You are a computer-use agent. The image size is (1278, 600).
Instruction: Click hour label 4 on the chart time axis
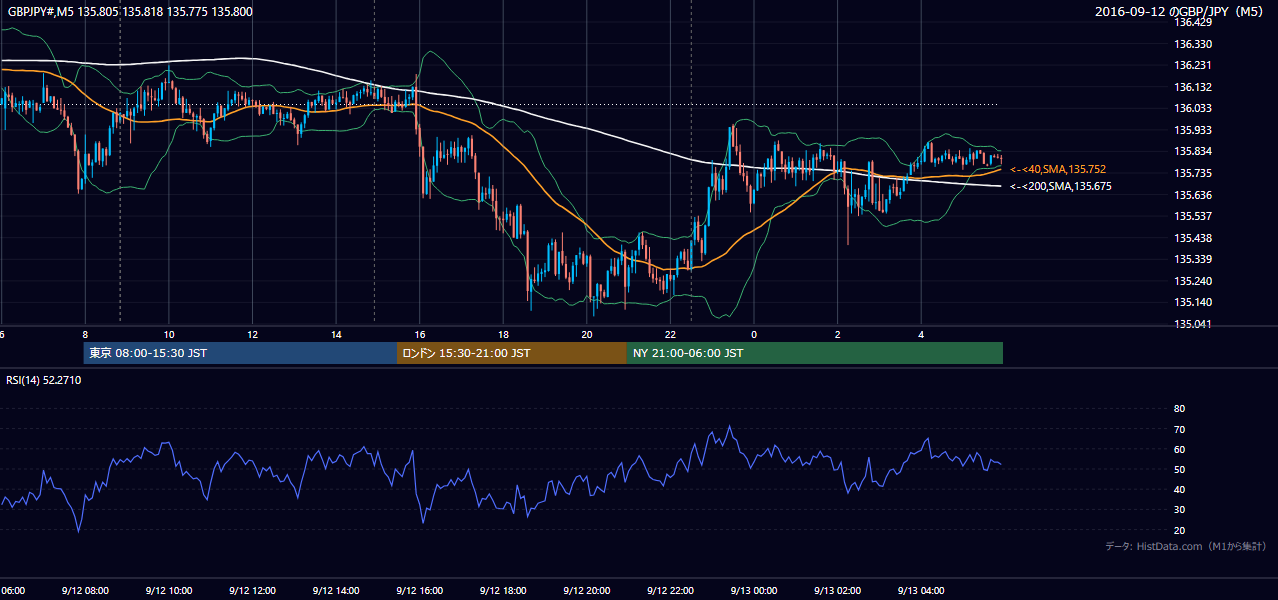click(921, 335)
